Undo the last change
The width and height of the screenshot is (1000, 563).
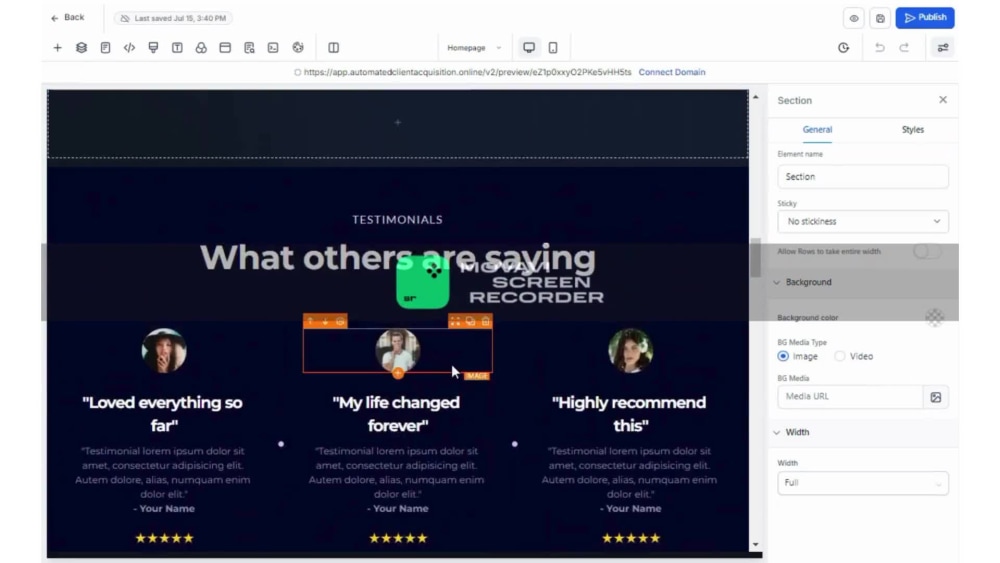coord(880,48)
